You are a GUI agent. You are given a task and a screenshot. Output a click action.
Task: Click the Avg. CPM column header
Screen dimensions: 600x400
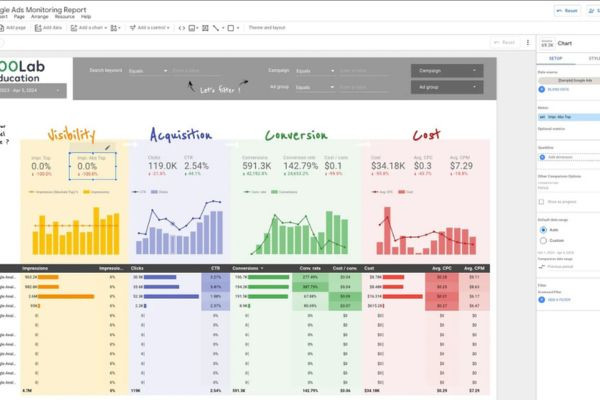point(474,268)
